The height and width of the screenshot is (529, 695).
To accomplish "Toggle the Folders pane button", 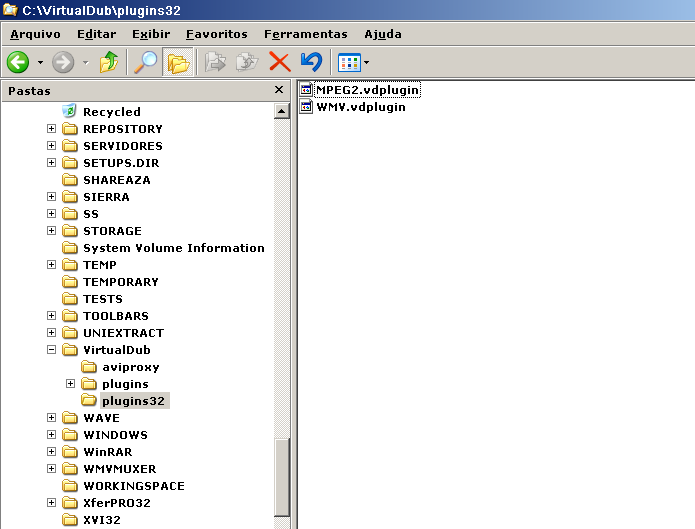I will 178,62.
